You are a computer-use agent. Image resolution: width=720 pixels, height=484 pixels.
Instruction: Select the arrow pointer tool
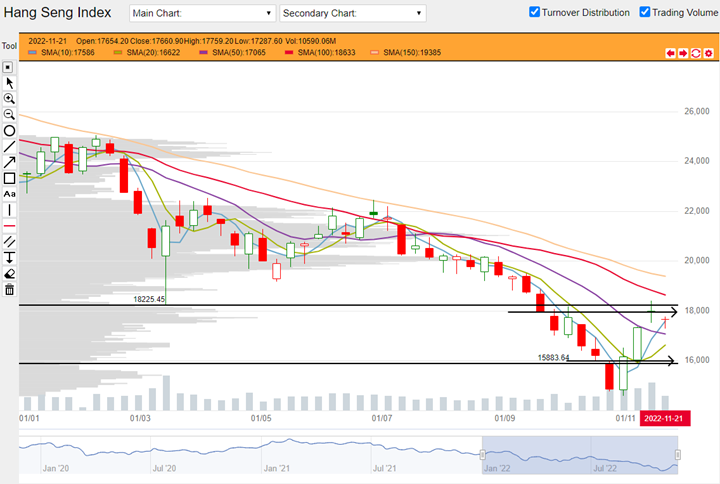[x=10, y=83]
